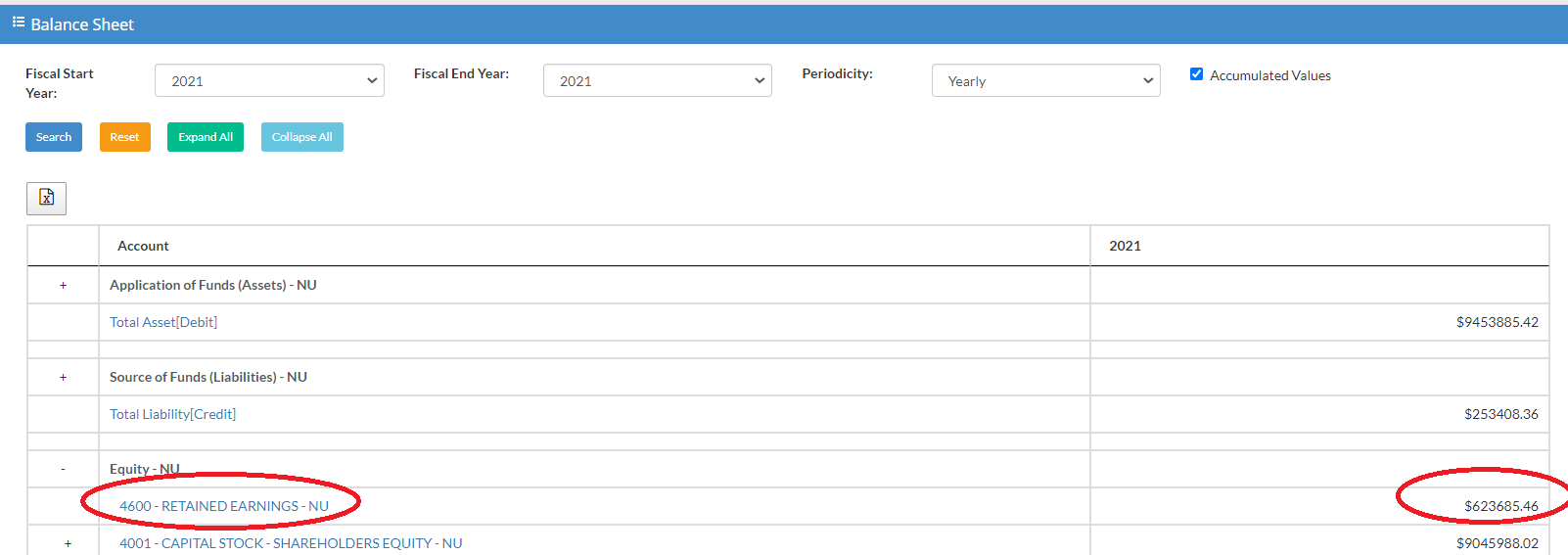1568x555 pixels.
Task: Click the Source of Funds (Liabilities) - NU label
Action: pos(208,377)
